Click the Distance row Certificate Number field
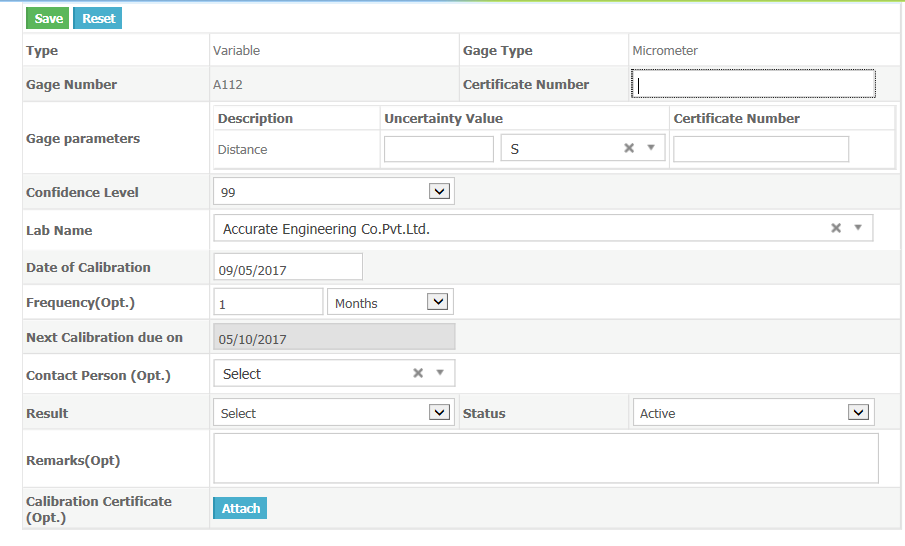The image size is (905, 546). coord(761,149)
